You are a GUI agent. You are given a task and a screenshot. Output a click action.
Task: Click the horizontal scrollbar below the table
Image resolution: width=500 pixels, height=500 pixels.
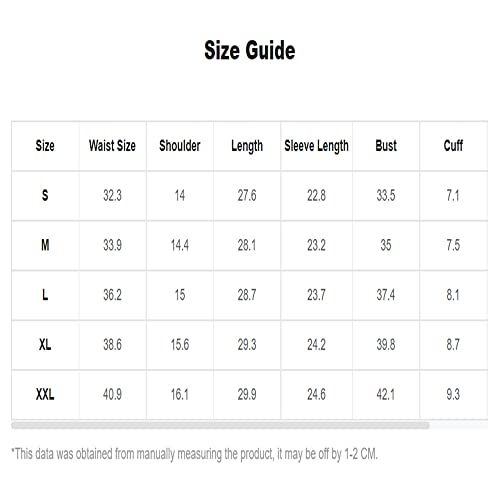point(220,425)
